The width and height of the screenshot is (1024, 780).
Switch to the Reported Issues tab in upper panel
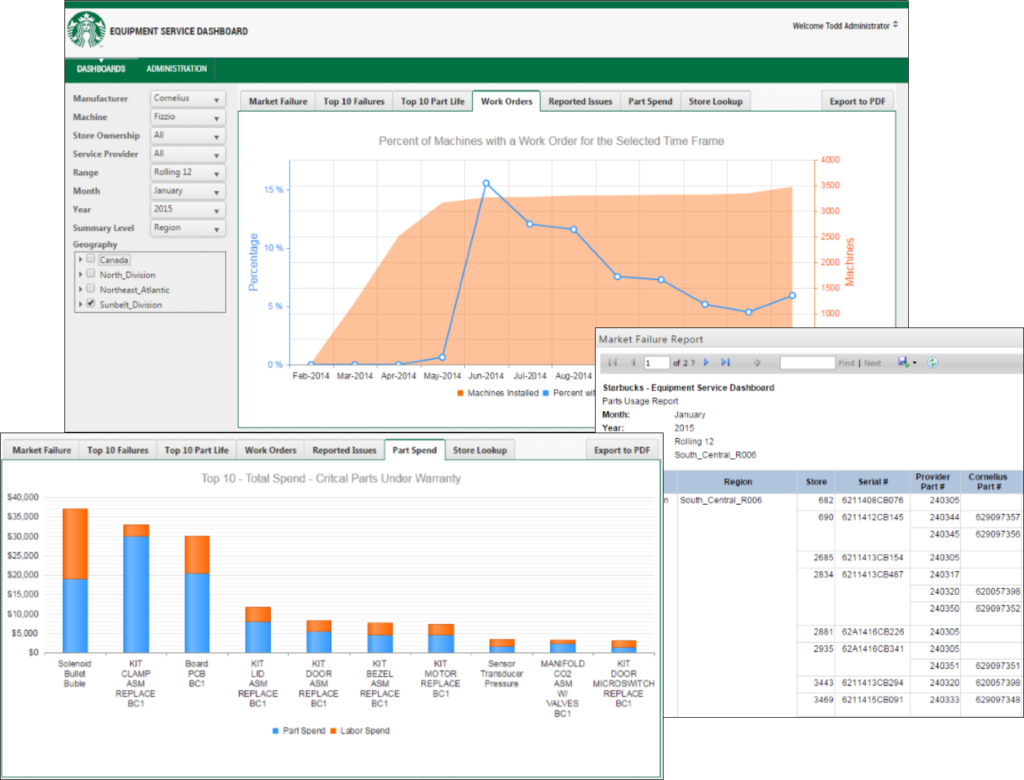tap(580, 101)
